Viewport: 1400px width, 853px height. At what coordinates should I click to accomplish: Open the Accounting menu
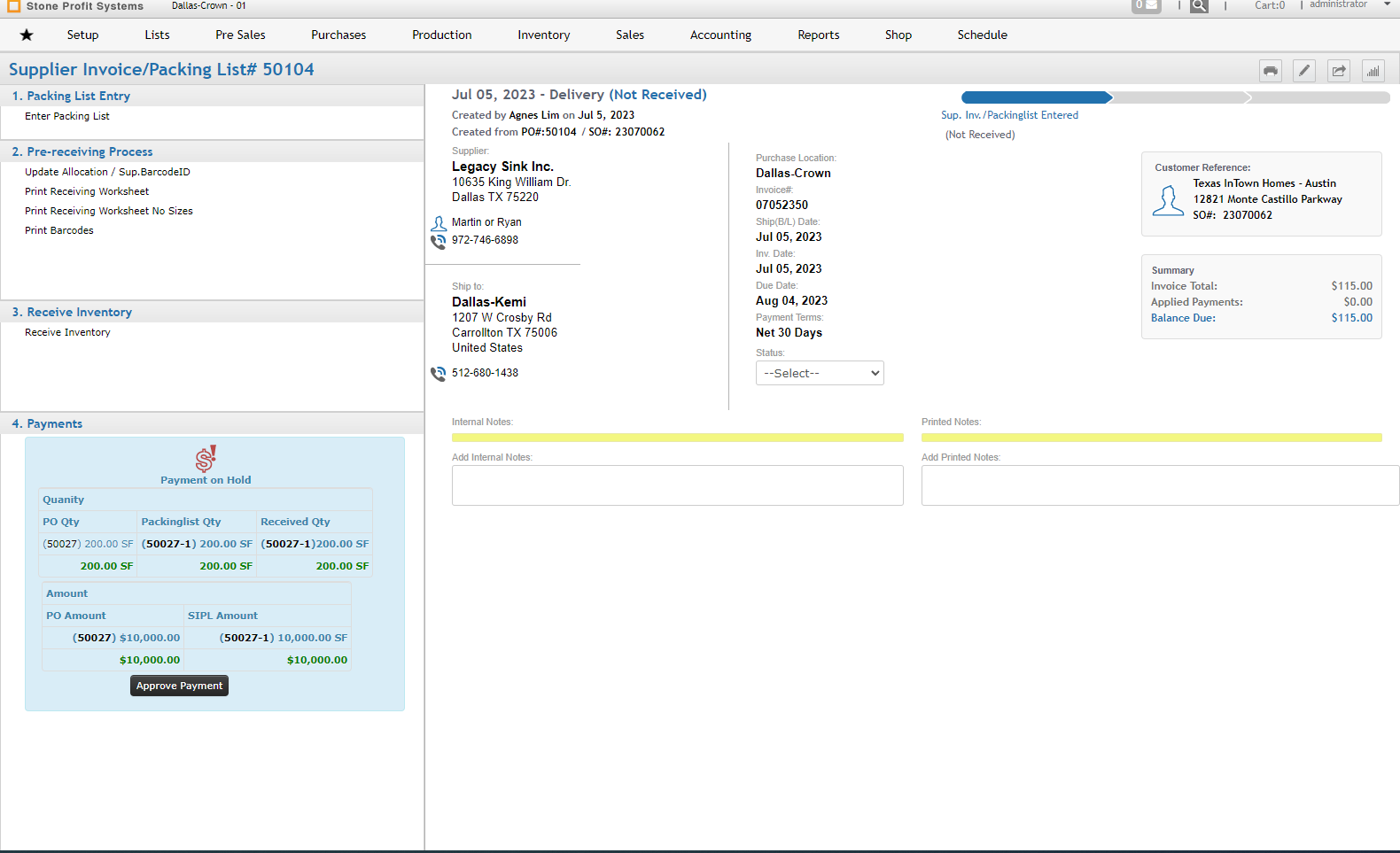click(x=720, y=35)
